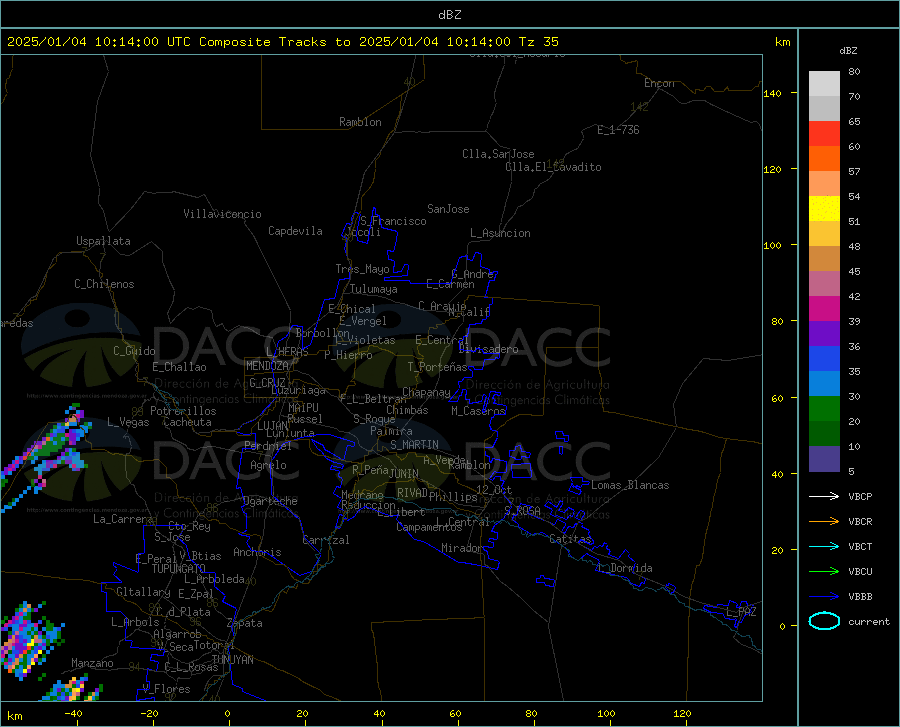Click the C_Chilenos label
Screen dimensions: 900x727
[x=104, y=284]
